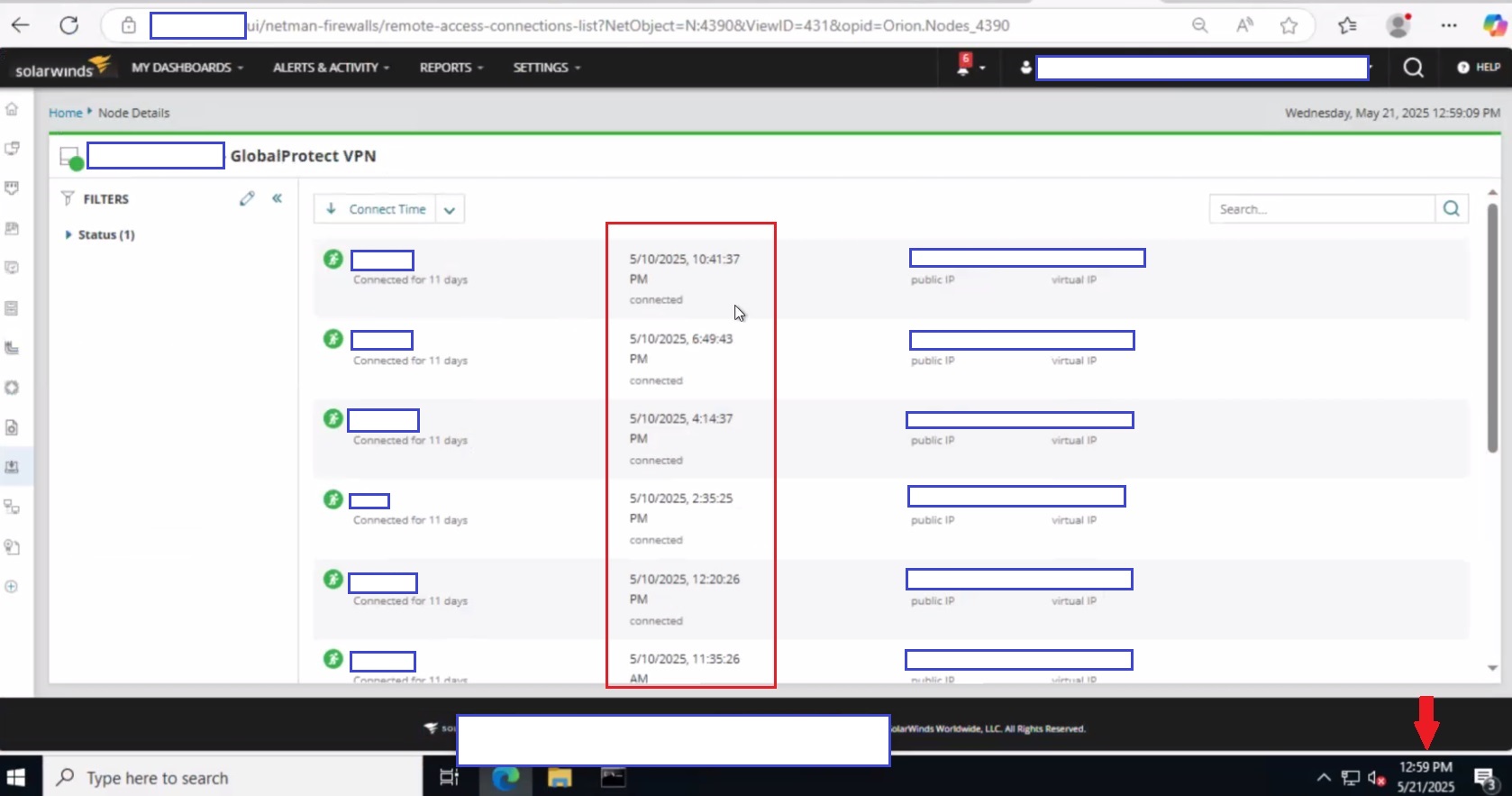Viewport: 1512px width, 796px height.
Task: Click the SolarWinds logo
Action: [62, 67]
